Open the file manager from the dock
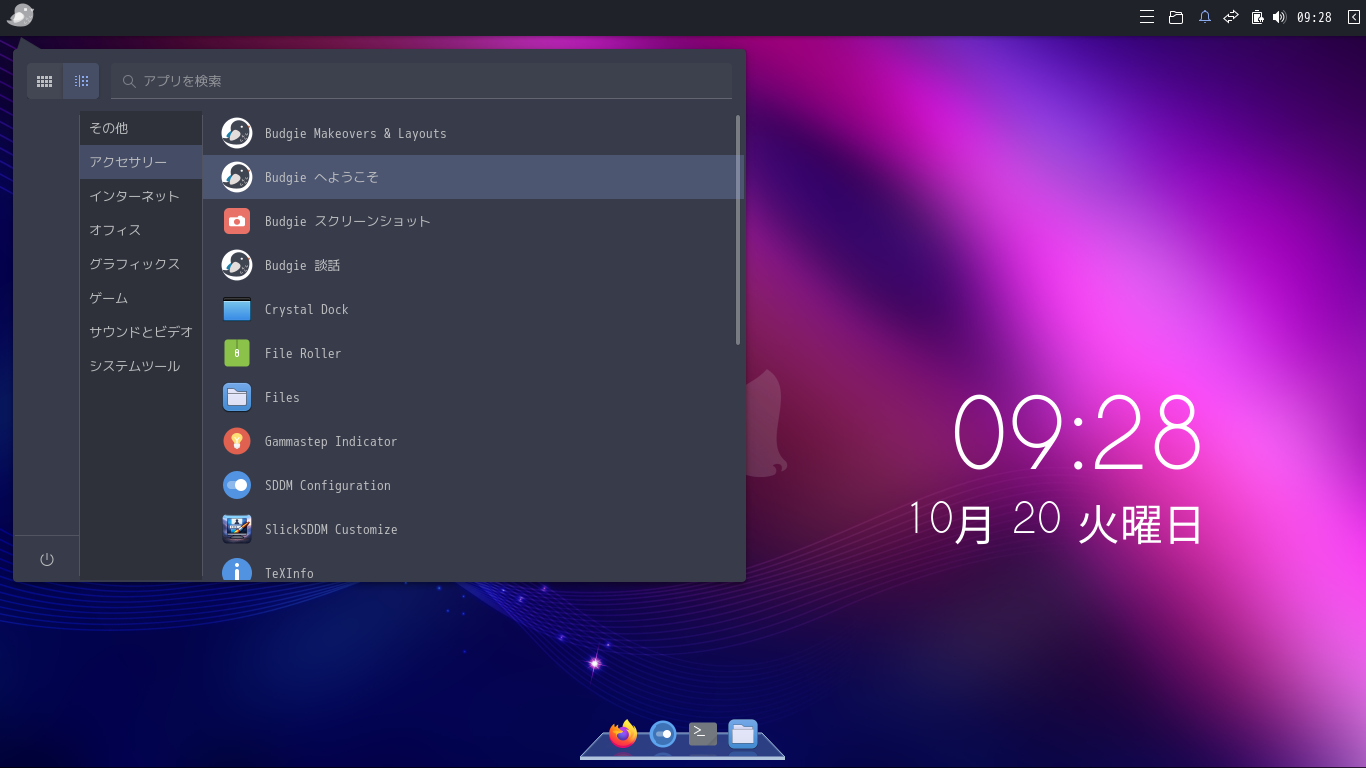 point(743,734)
